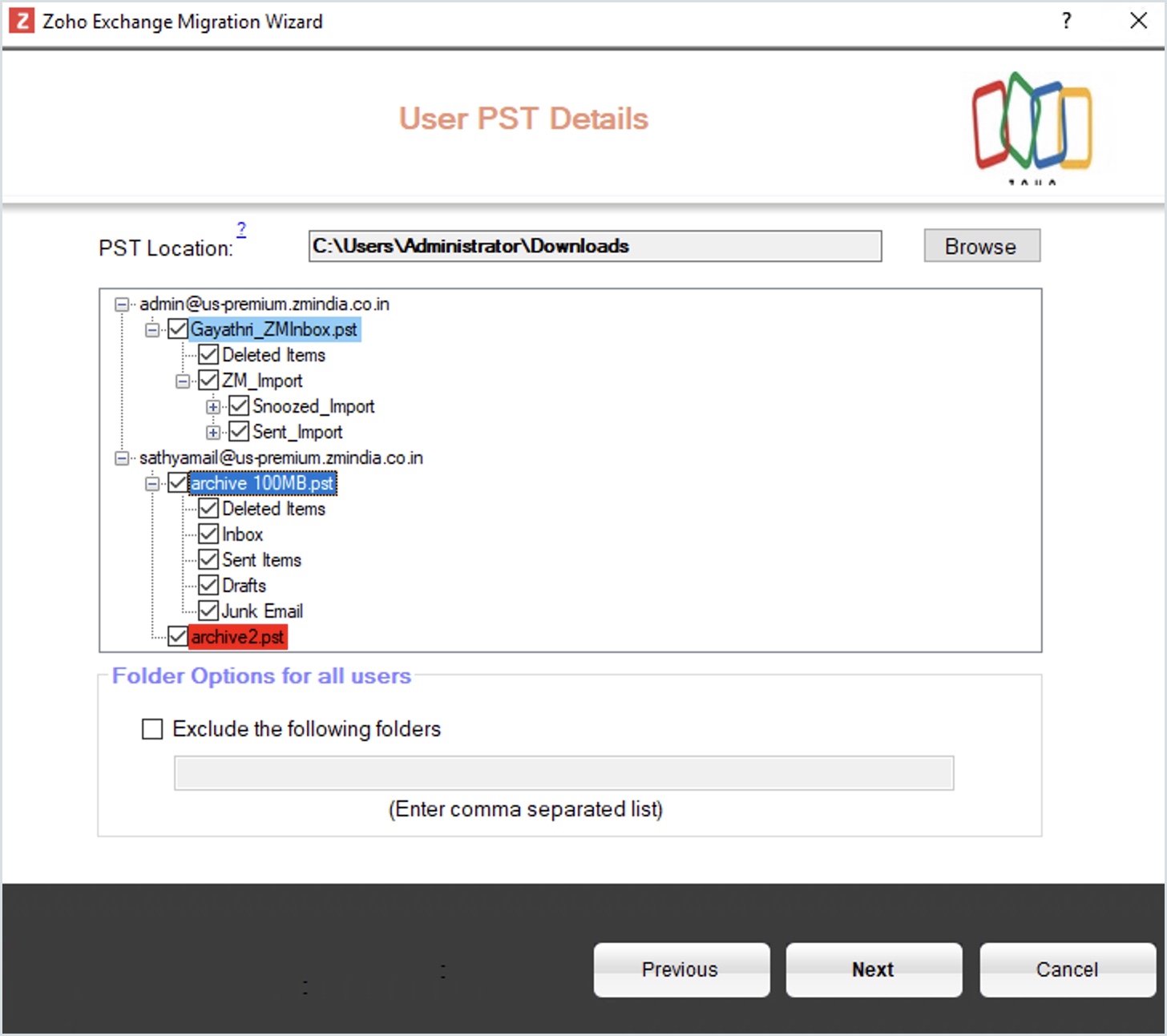The image size is (1167, 1036).
Task: Uncheck the Gayathri_ZMInbox.pst checkbox
Action: coord(177,329)
